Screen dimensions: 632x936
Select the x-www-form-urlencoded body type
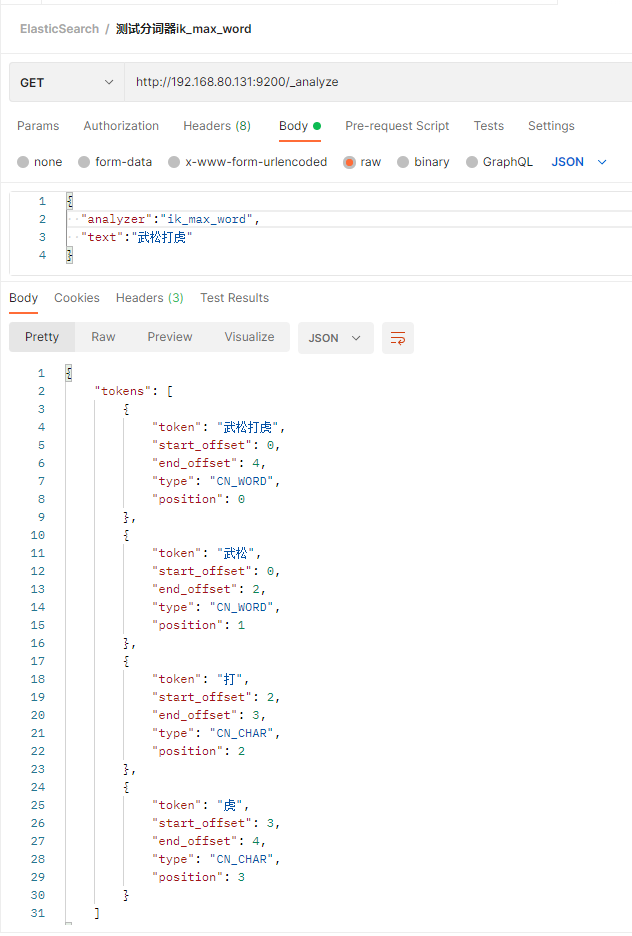(x=248, y=162)
